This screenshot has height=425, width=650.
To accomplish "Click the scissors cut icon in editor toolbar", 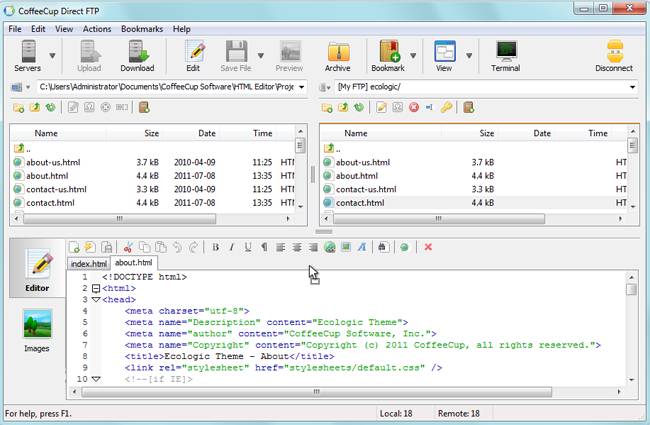I will tap(128, 248).
